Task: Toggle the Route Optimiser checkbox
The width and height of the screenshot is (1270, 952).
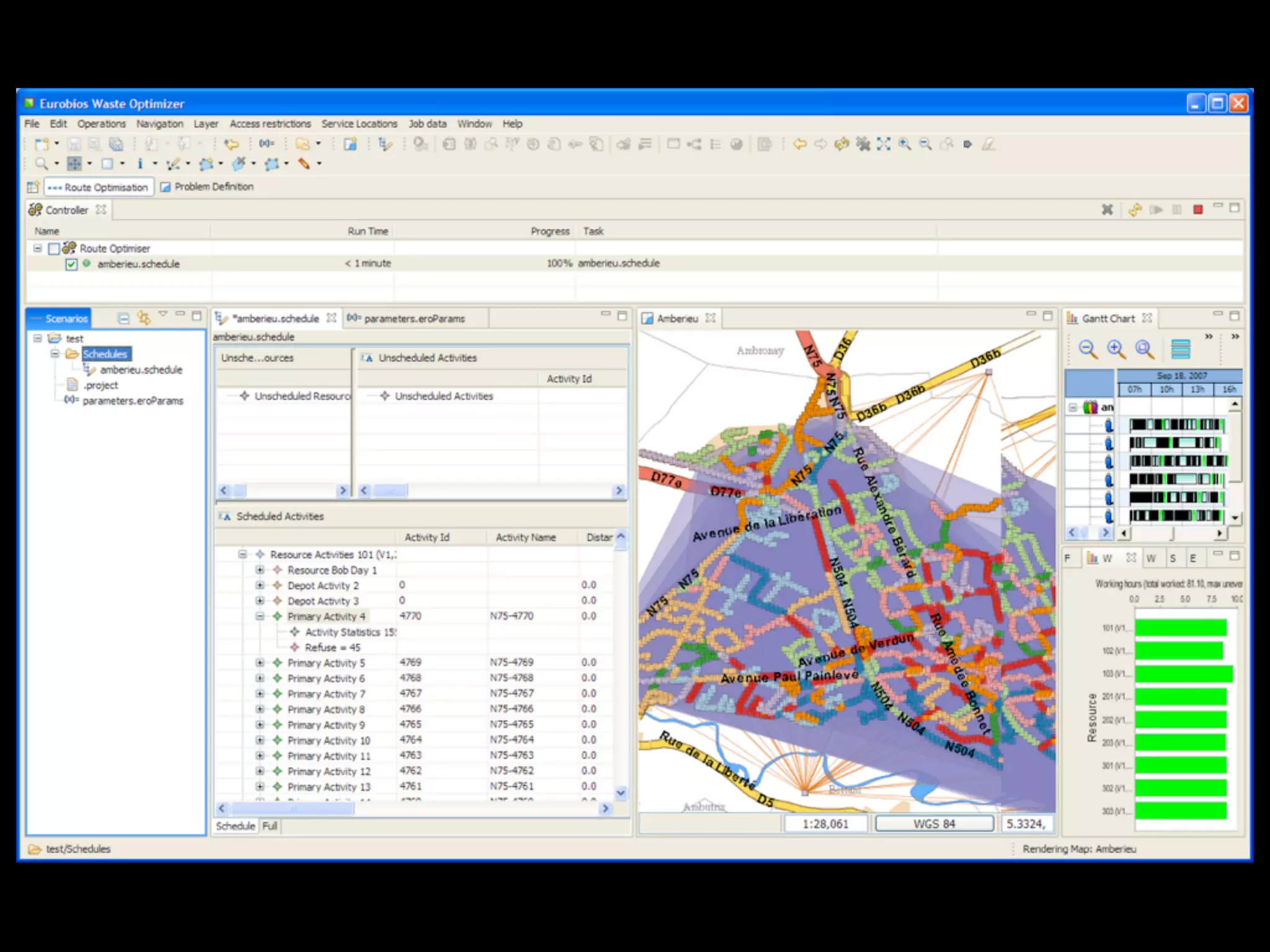Action: (x=54, y=249)
